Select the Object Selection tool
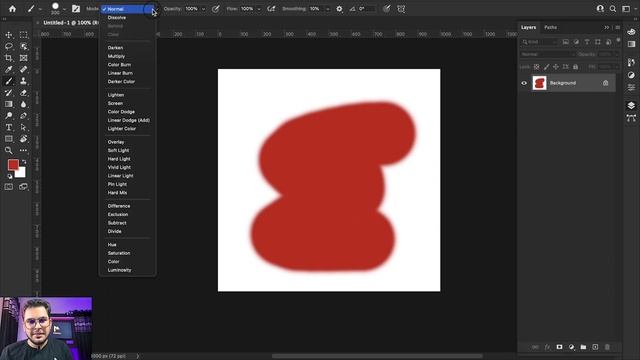The image size is (640, 360). [x=24, y=47]
